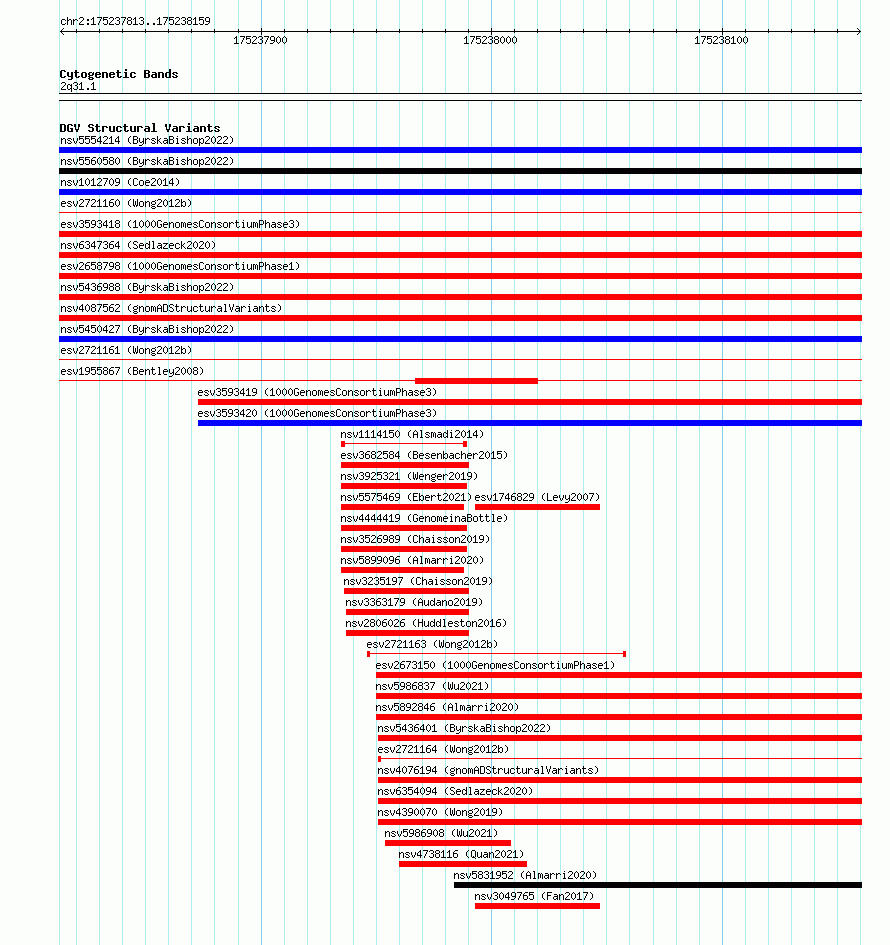This screenshot has height=945, width=890.
Task: Click esv2721161 (Wong2012b) label
Action: (x=126, y=350)
